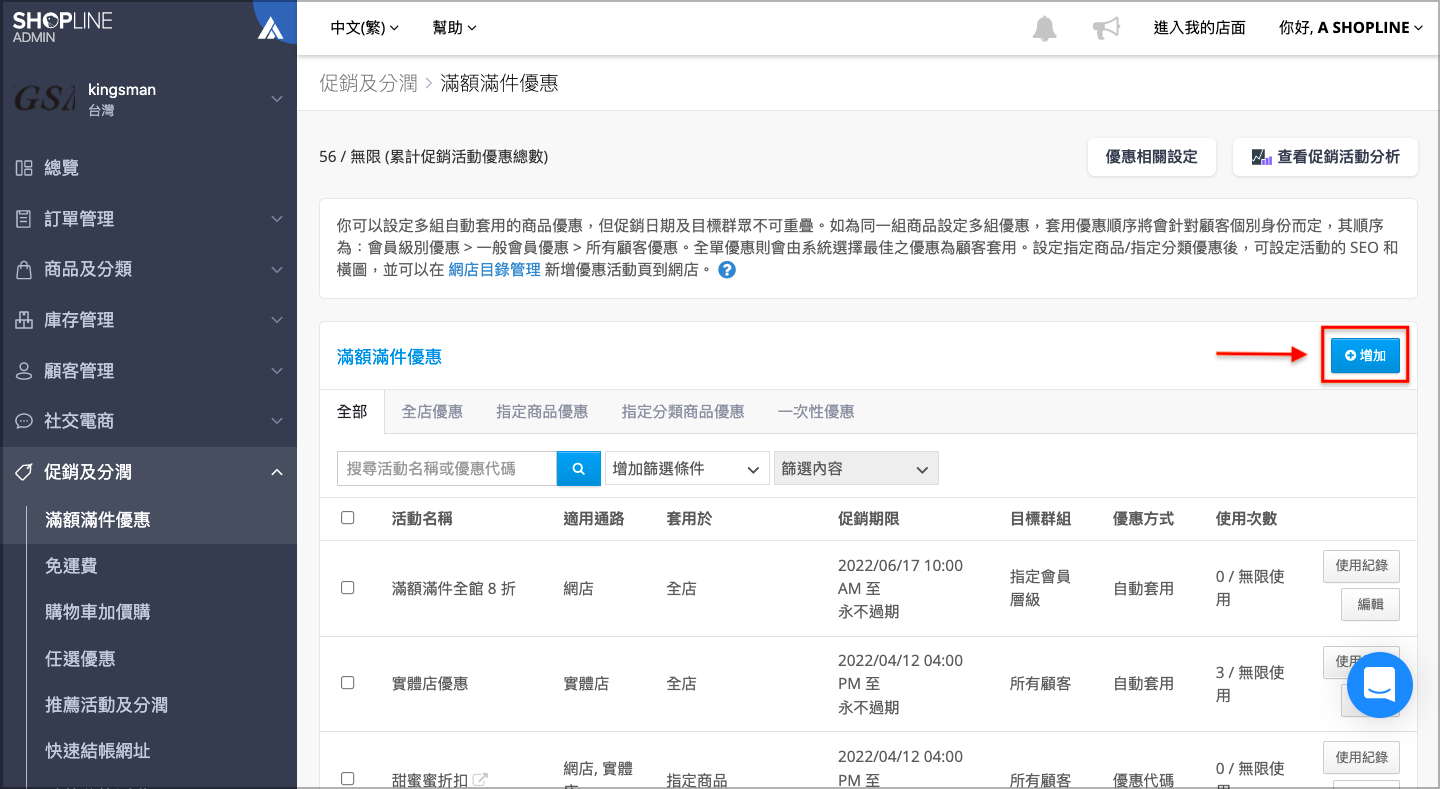Click the blue 增加 add button
1440x789 pixels.
(1365, 355)
